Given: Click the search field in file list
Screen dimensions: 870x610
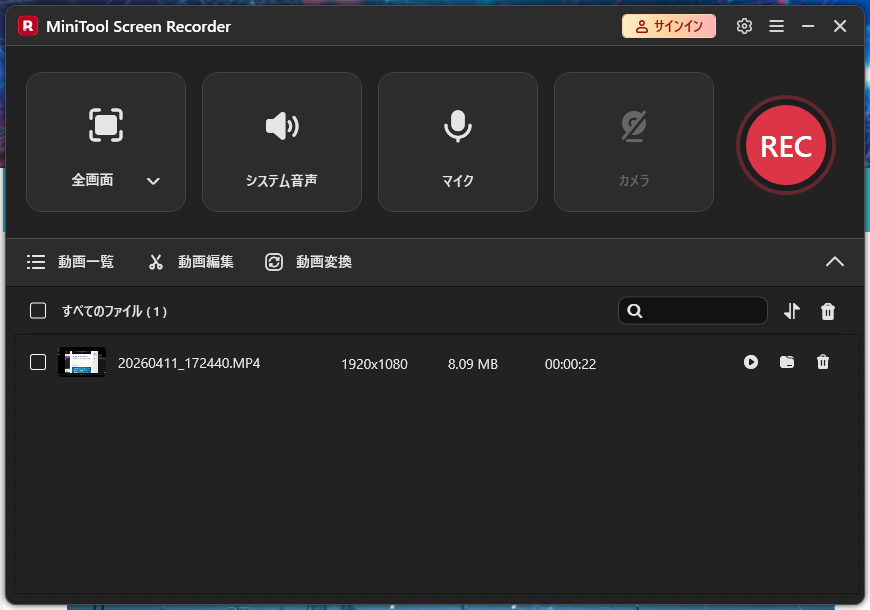Looking at the screenshot, I should tap(700, 311).
